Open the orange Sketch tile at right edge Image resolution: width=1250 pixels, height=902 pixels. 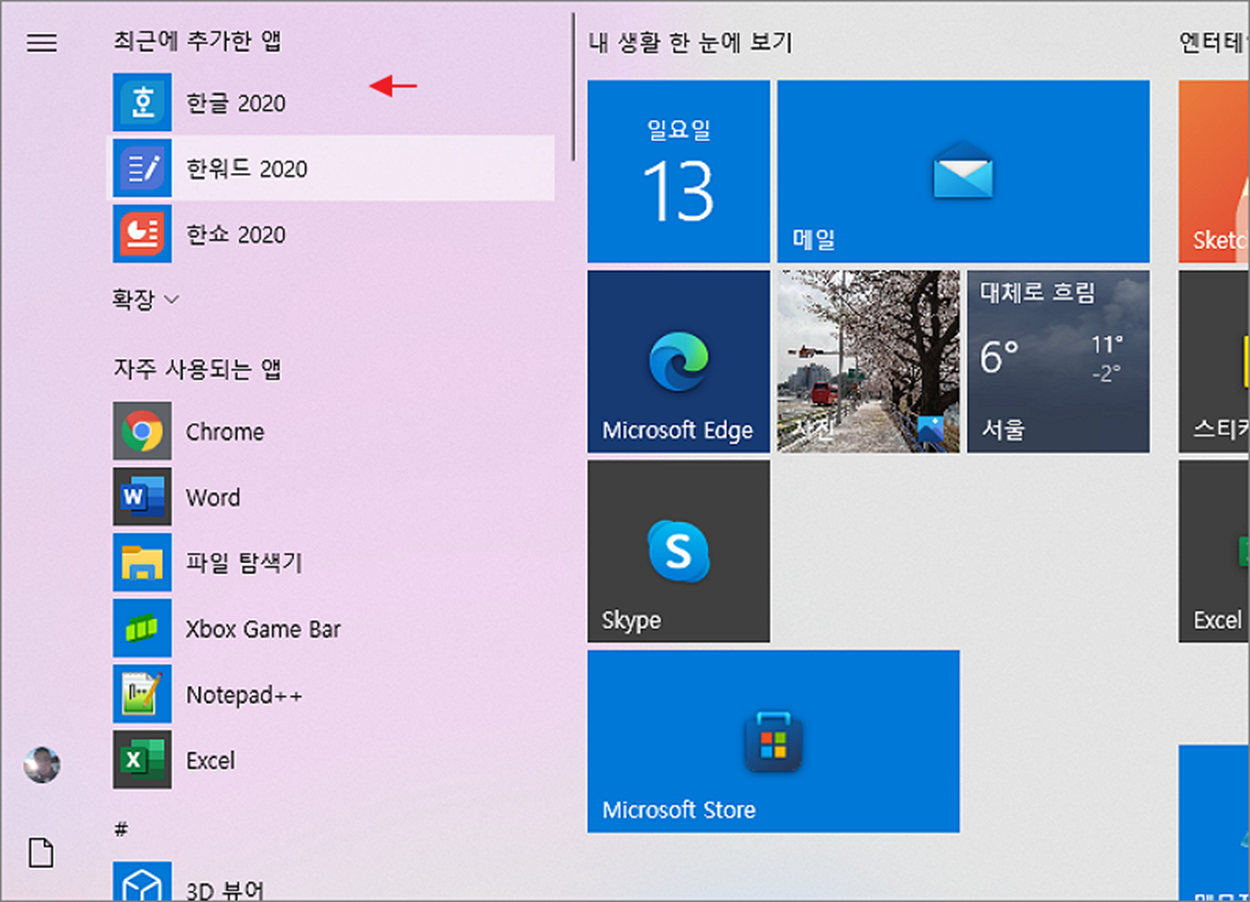click(1214, 171)
